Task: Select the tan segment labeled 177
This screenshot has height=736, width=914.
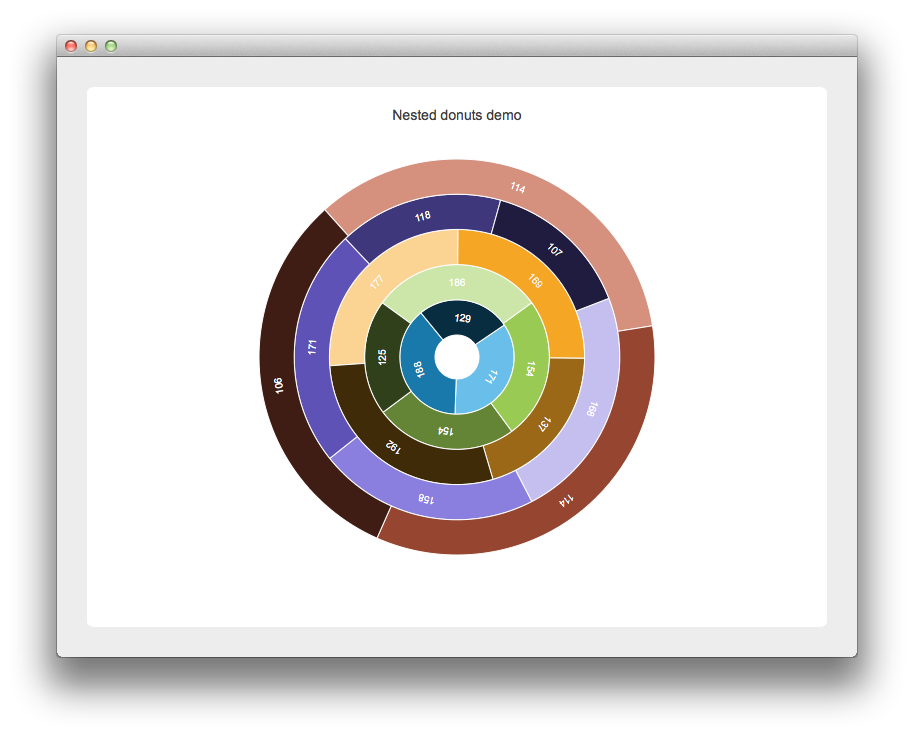Action: 375,281
